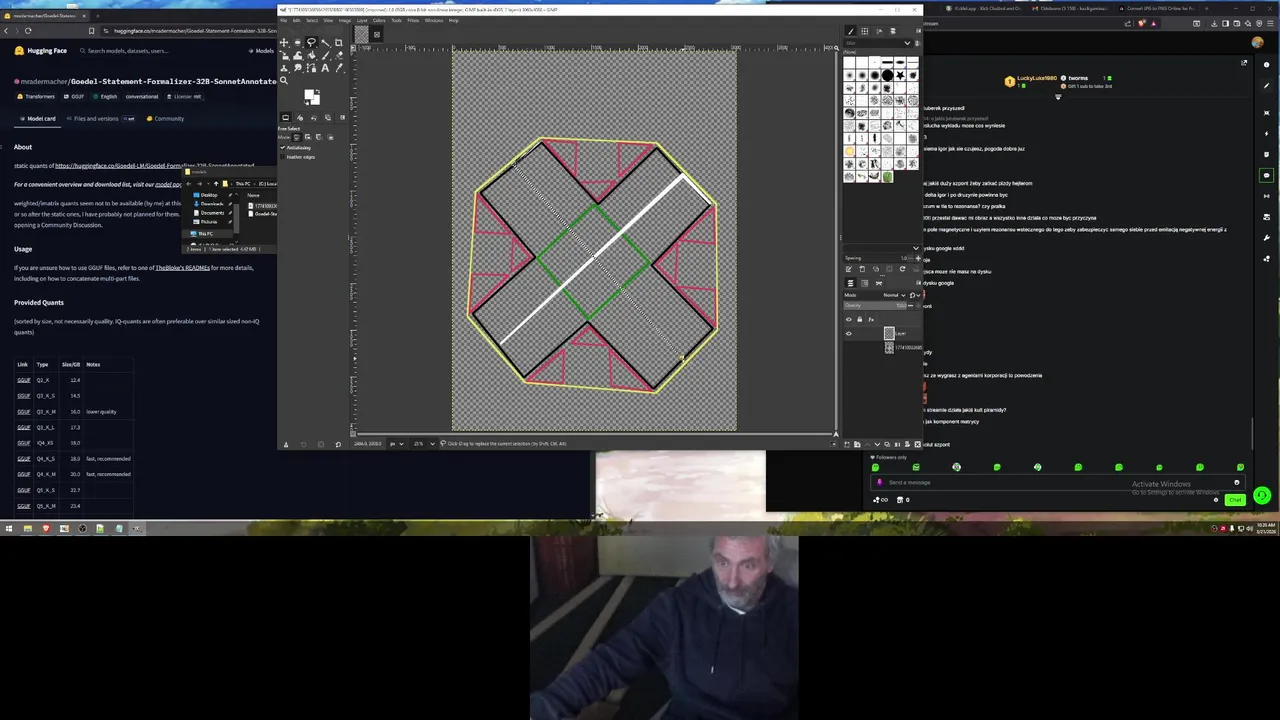Select the Move tool in GIMP toolbox
The image size is (1280, 720).
coord(284,43)
